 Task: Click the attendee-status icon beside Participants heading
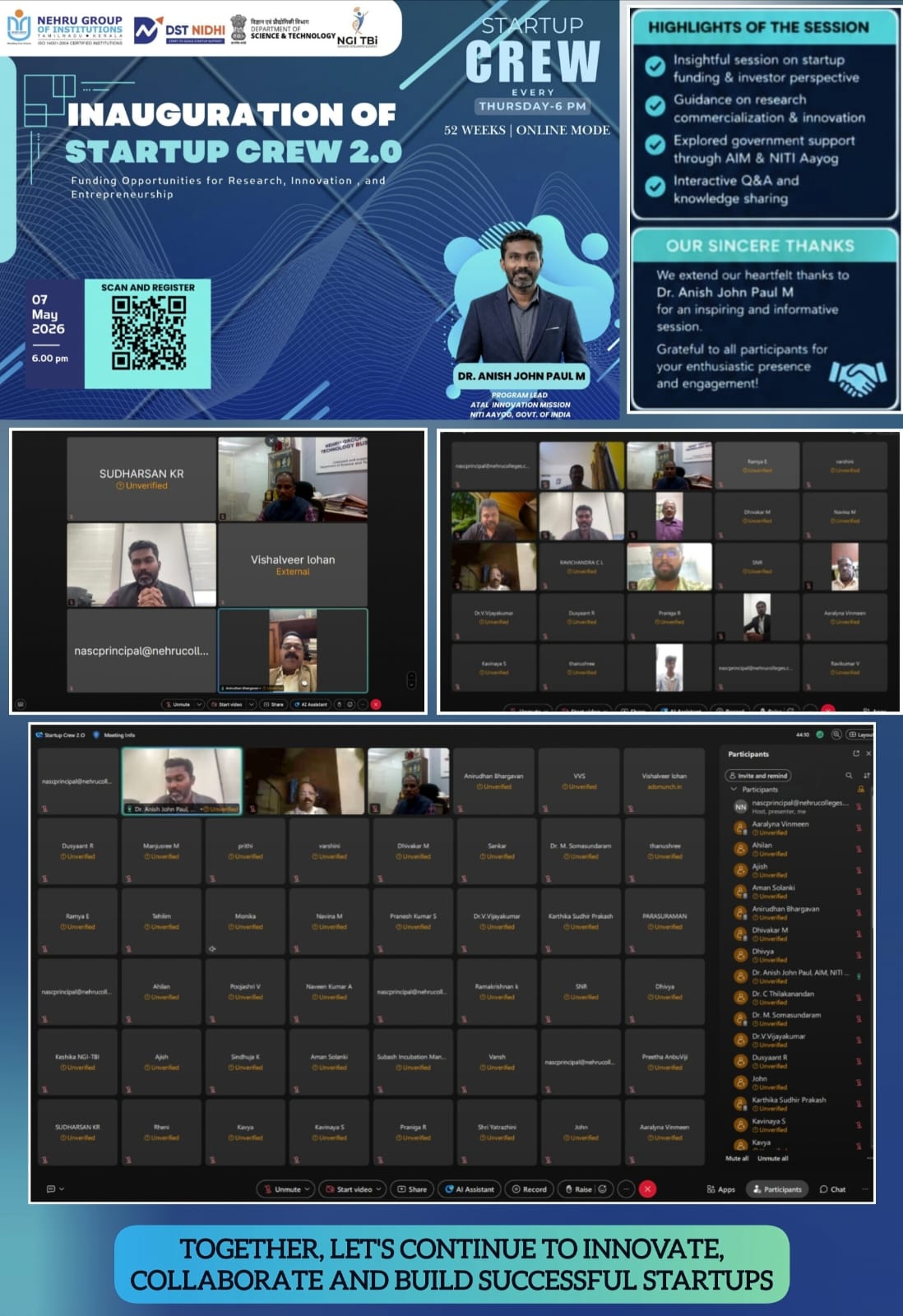point(861,789)
